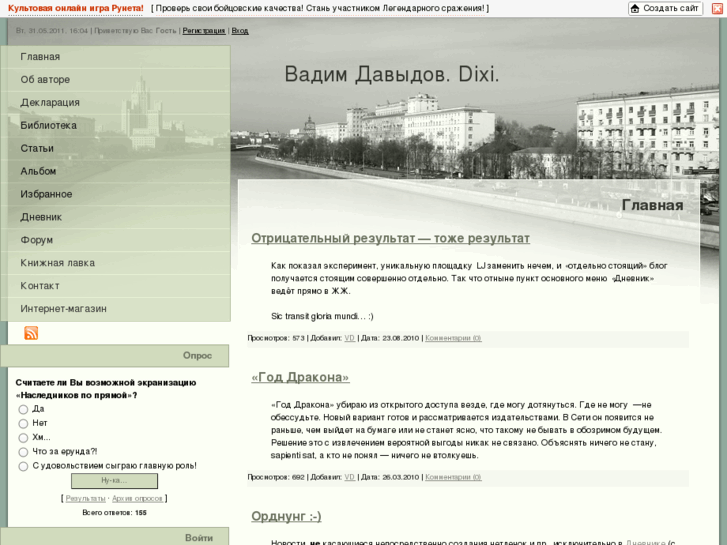Click the orange RSS feed icon

(31, 333)
